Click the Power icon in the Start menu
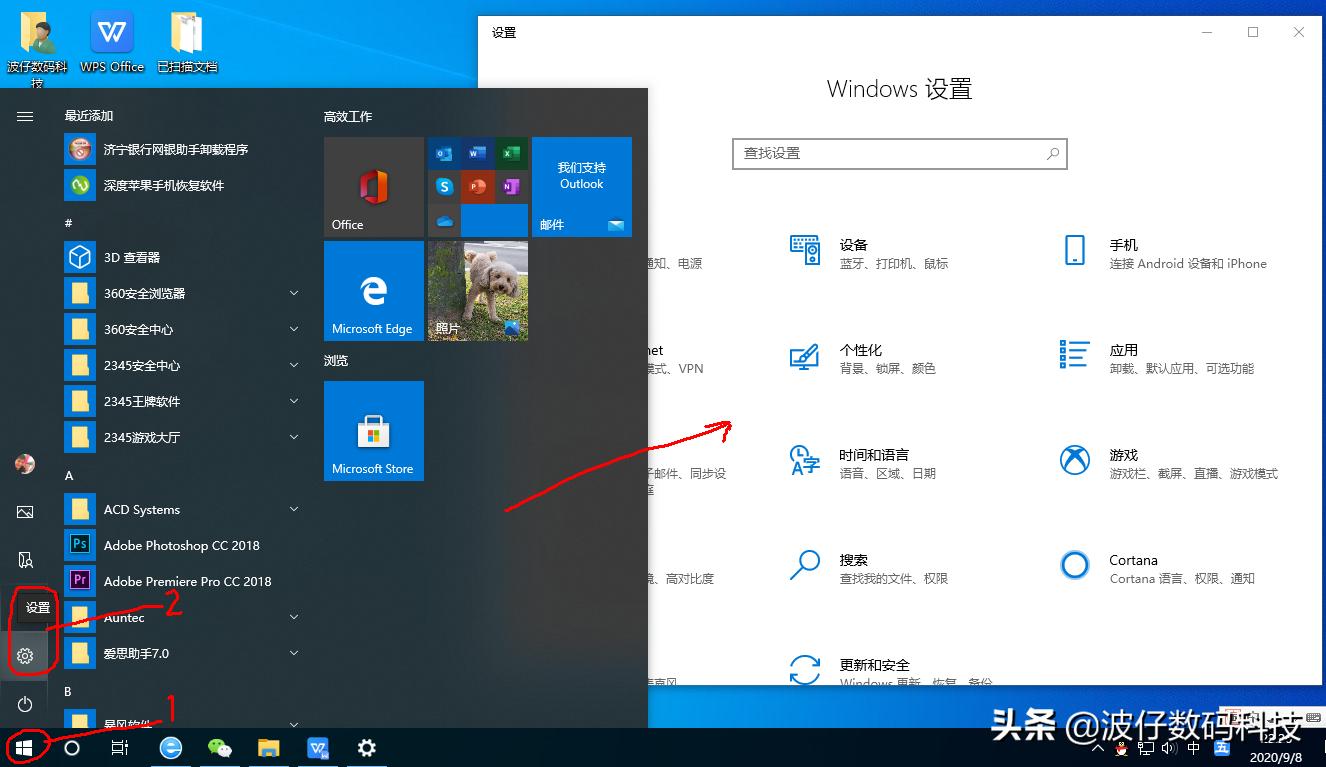This screenshot has height=767, width=1326. [x=25, y=704]
